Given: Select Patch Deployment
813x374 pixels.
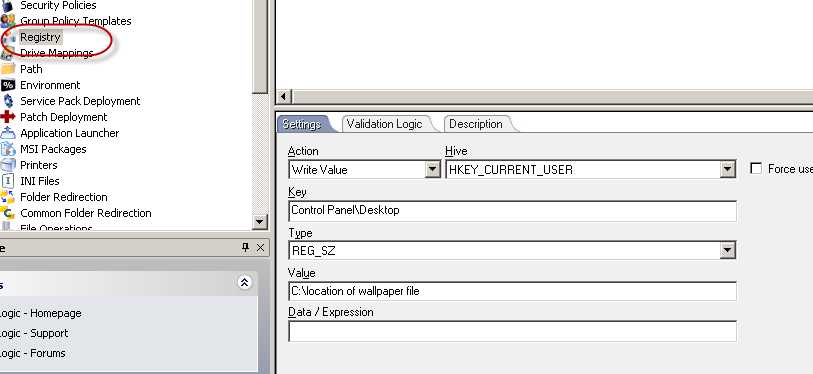Looking at the screenshot, I should 64,117.
